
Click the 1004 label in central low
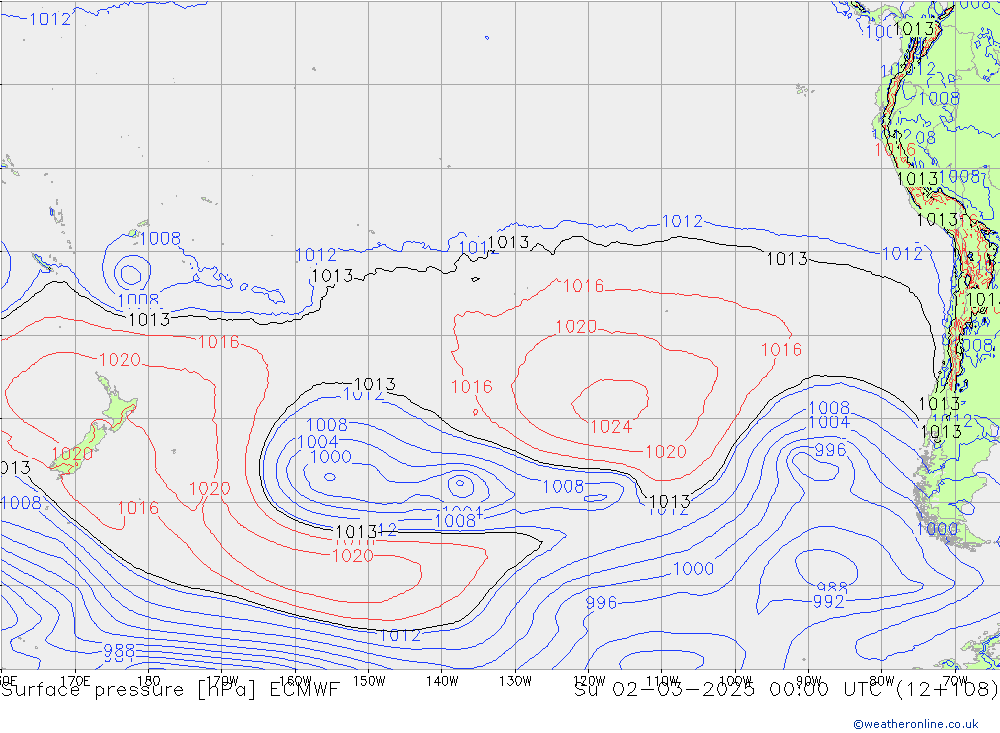pyautogui.click(x=318, y=441)
